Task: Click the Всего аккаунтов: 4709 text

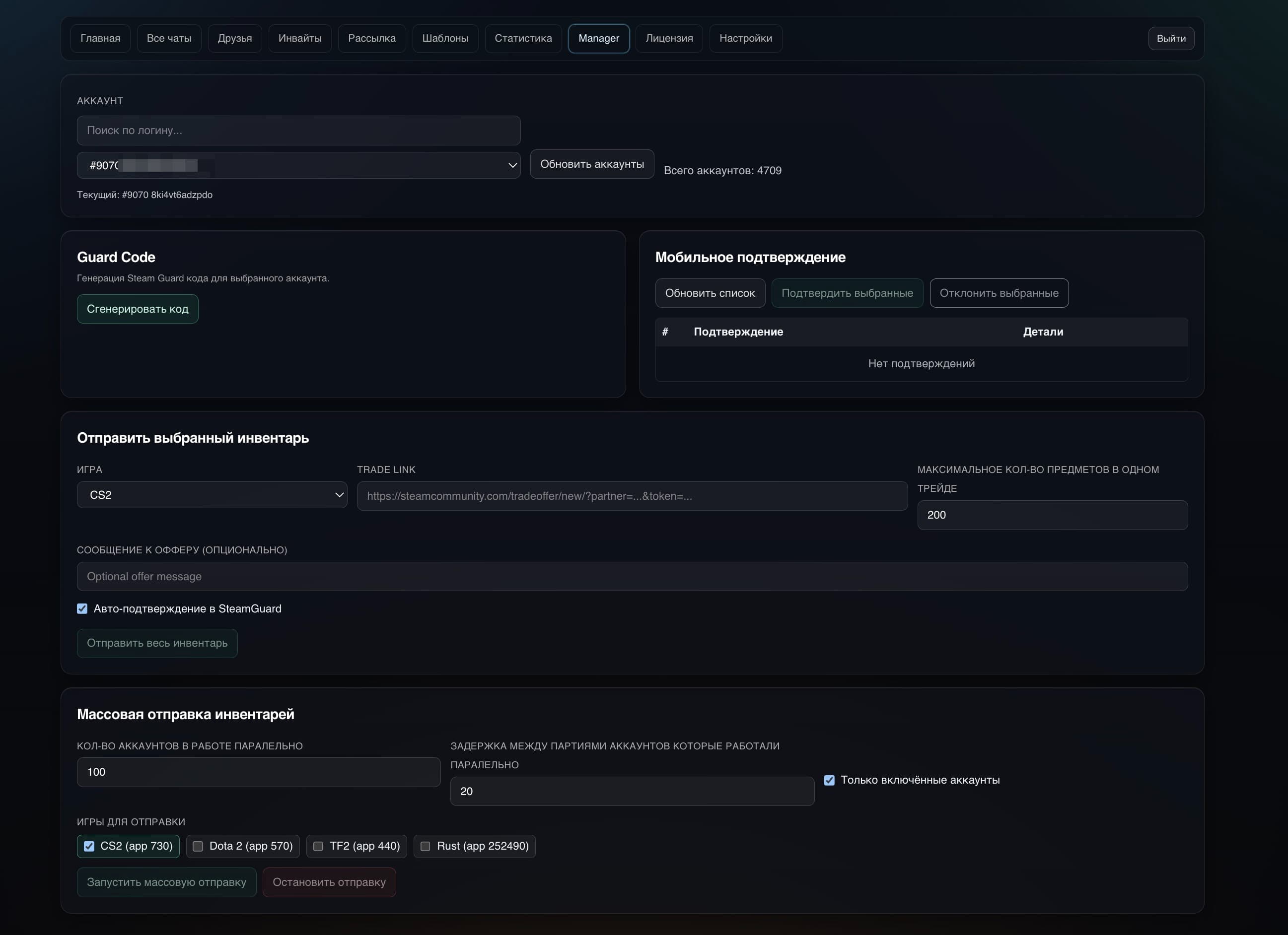Action: click(x=722, y=170)
